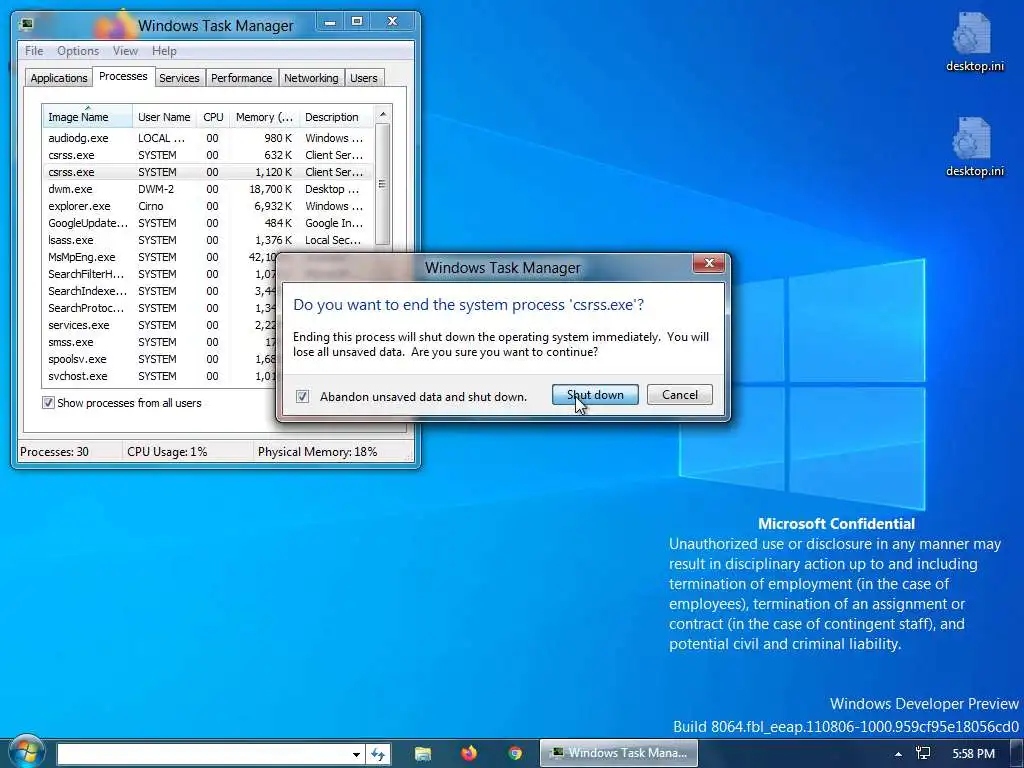
Task: Go to the Performance tab
Action: [241, 78]
